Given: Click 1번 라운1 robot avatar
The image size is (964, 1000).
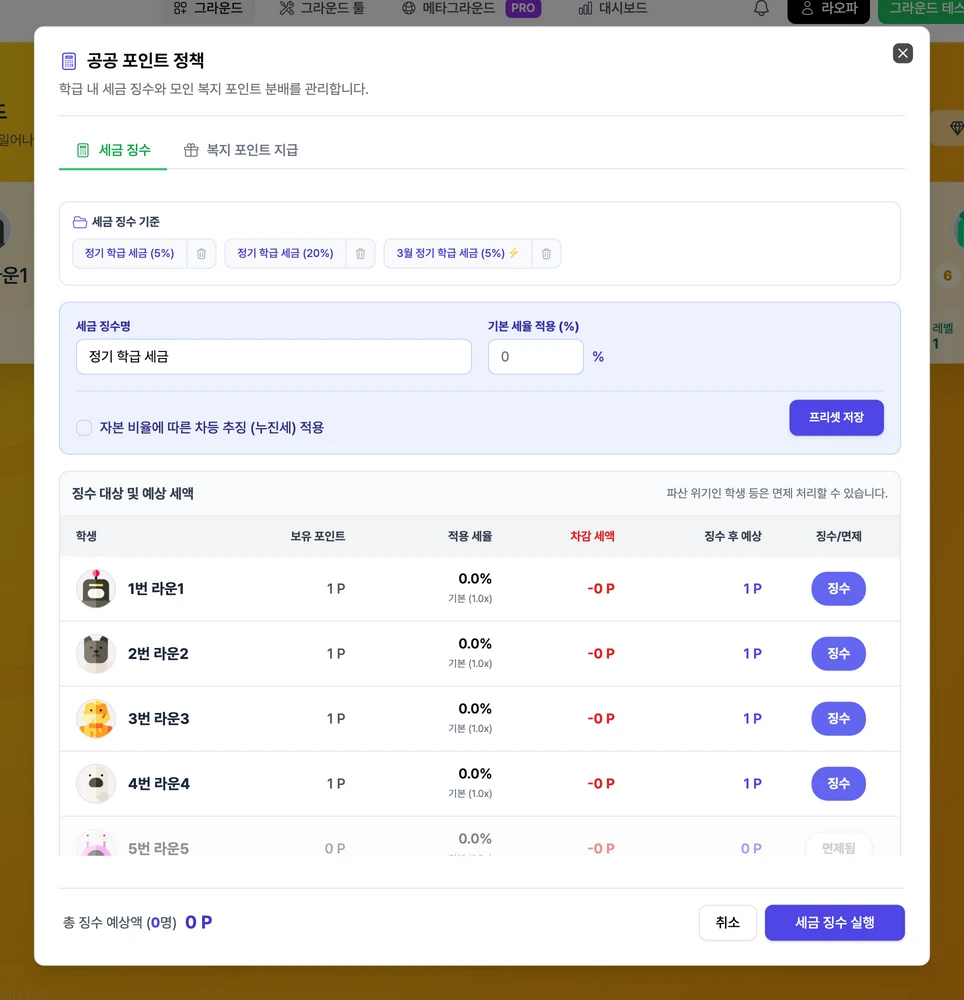Looking at the screenshot, I should pos(96,589).
